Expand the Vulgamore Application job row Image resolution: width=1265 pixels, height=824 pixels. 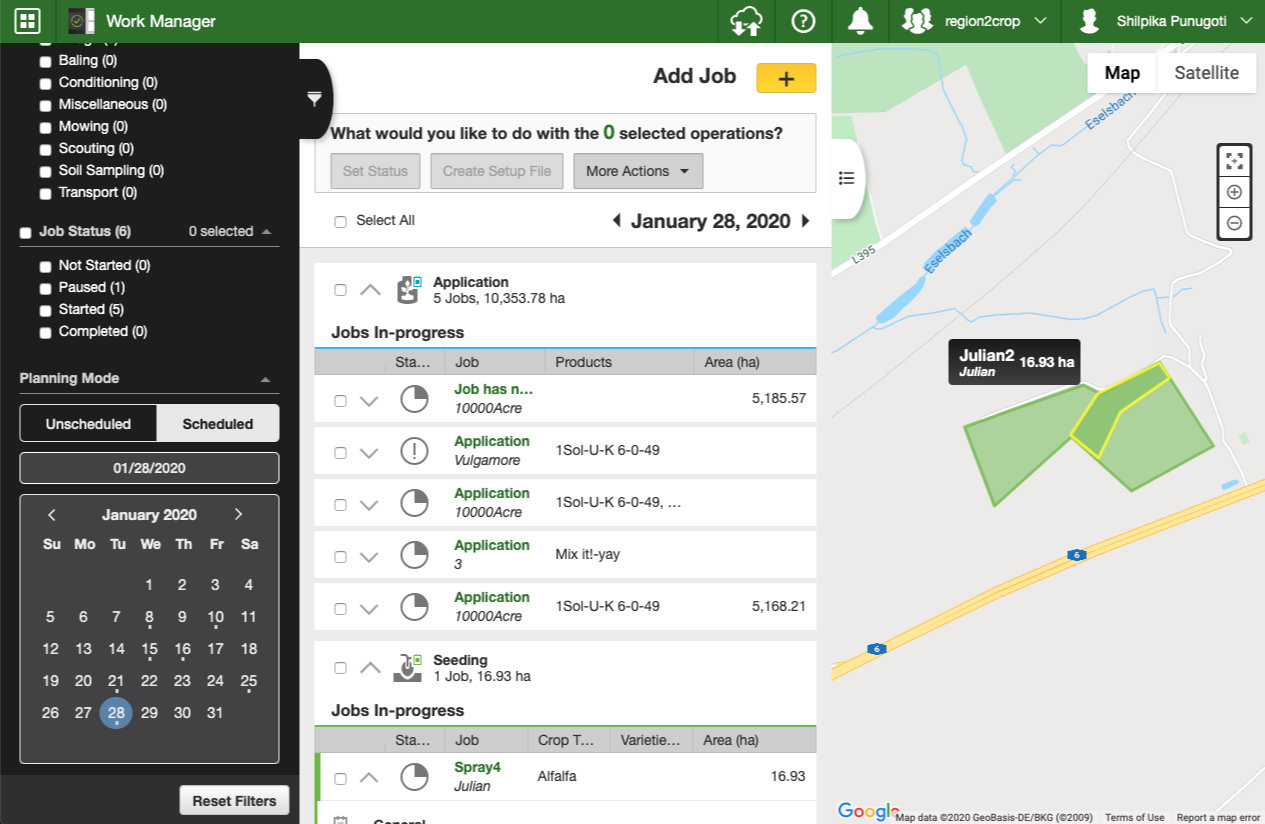(x=369, y=453)
